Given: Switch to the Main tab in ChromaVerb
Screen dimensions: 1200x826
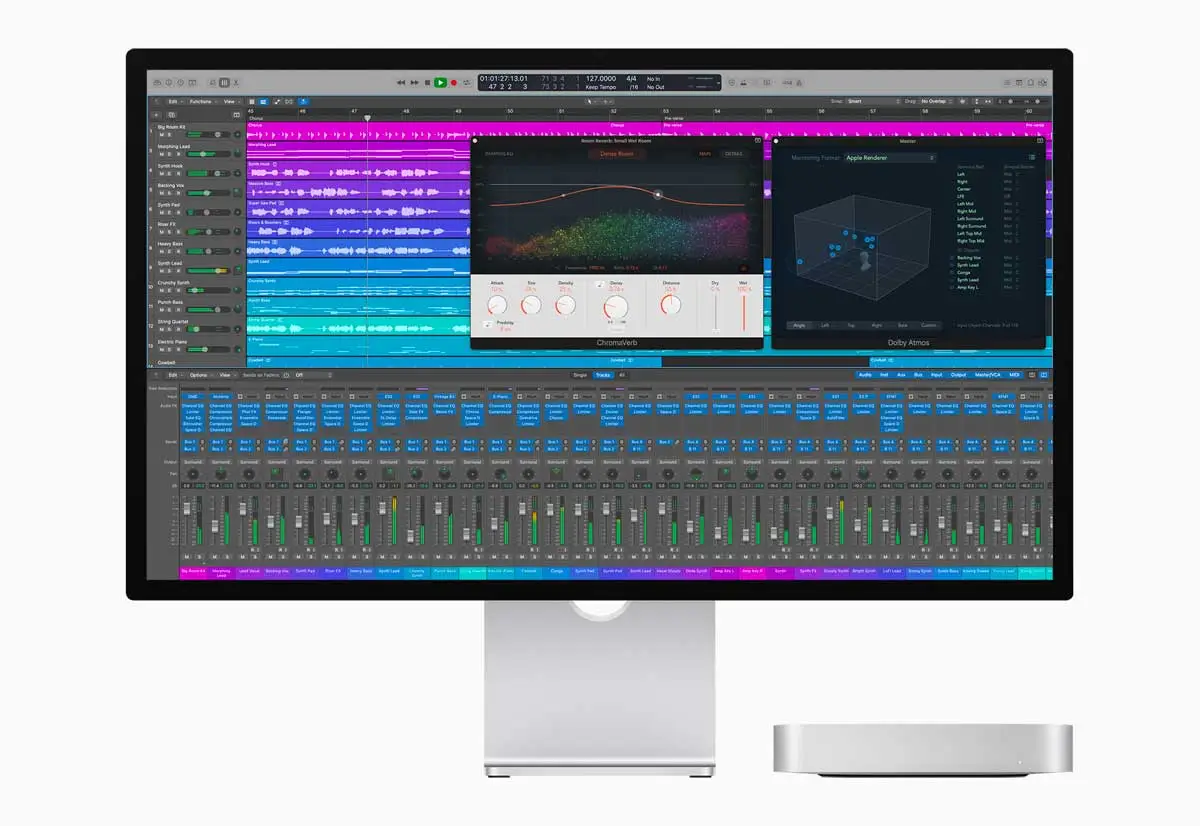Looking at the screenshot, I should tap(705, 154).
